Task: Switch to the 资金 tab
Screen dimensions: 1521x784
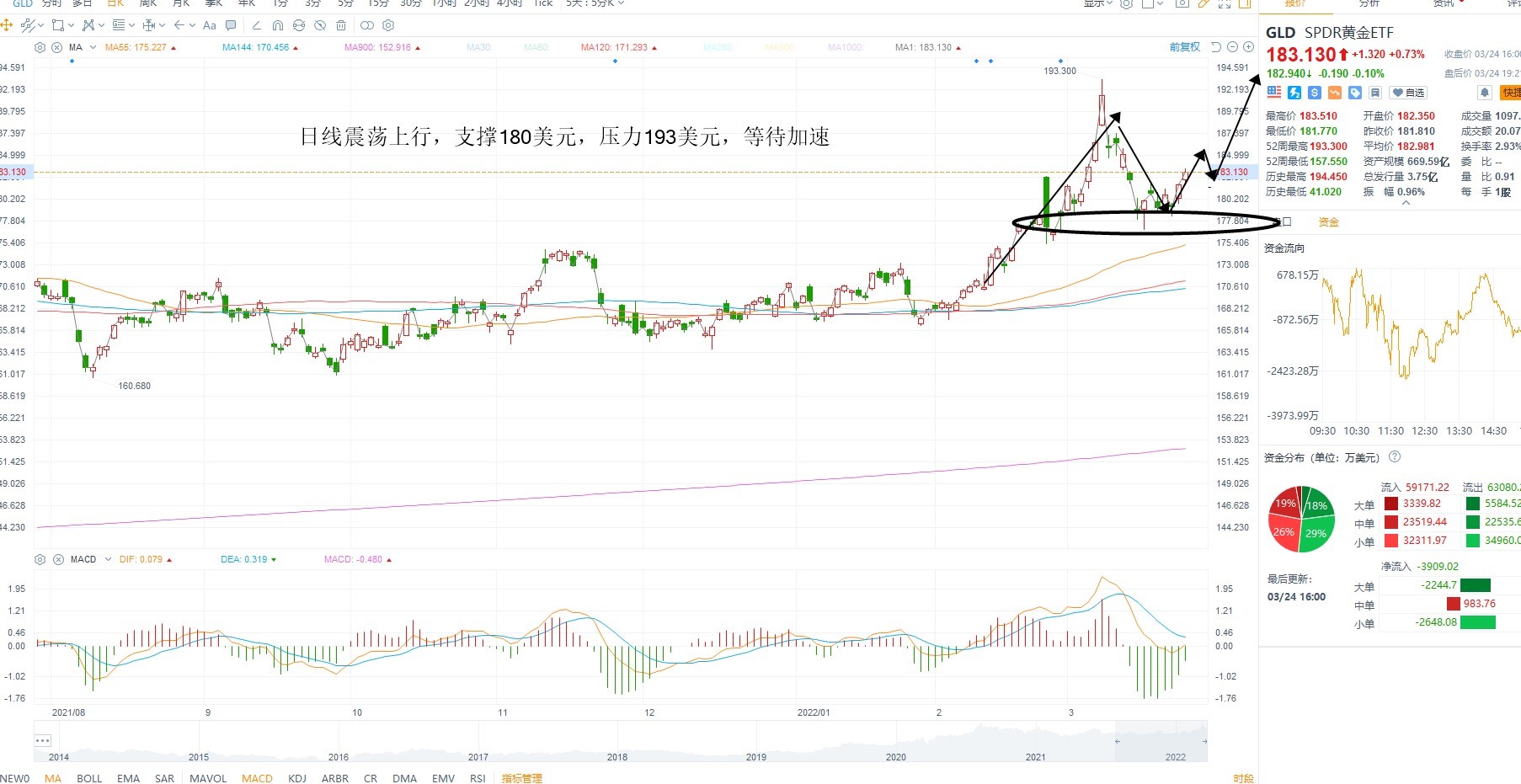Action: pyautogui.click(x=1328, y=222)
